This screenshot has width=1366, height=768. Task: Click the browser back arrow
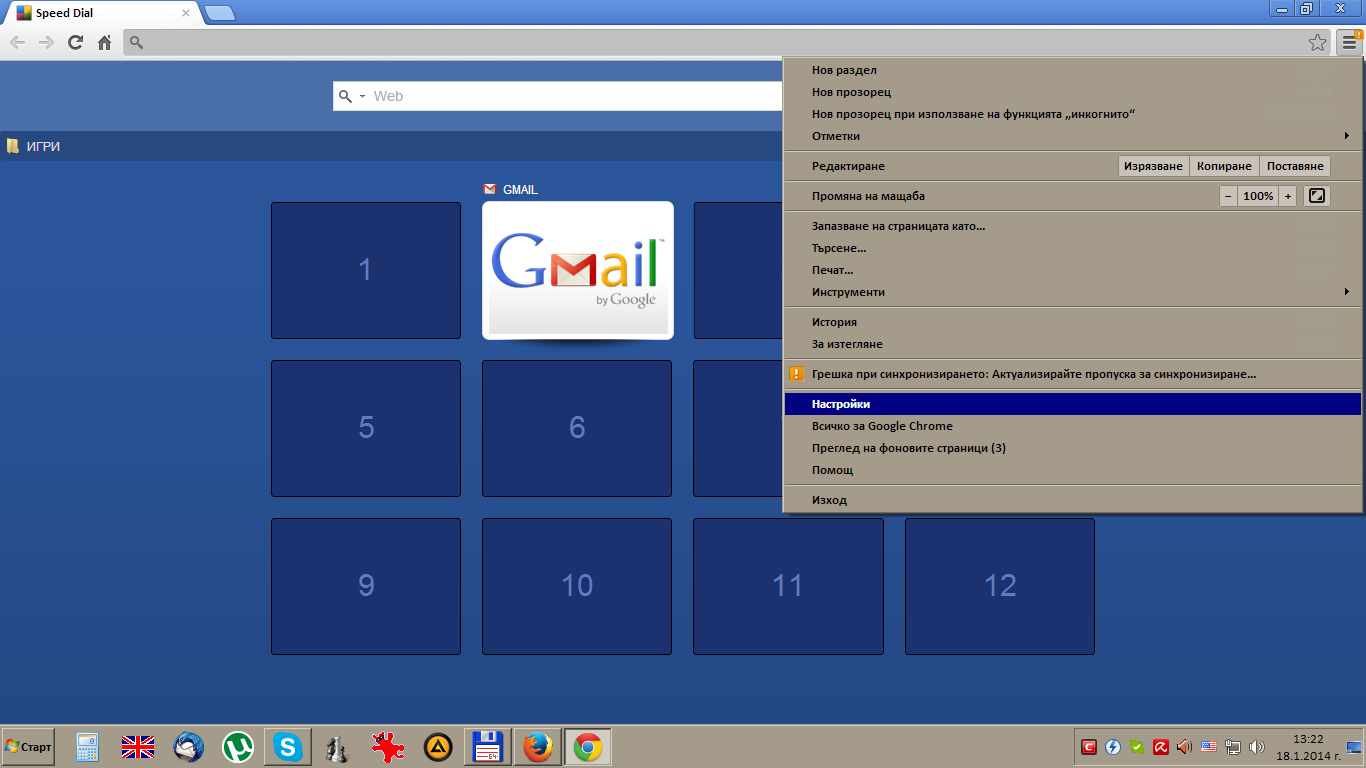(17, 42)
